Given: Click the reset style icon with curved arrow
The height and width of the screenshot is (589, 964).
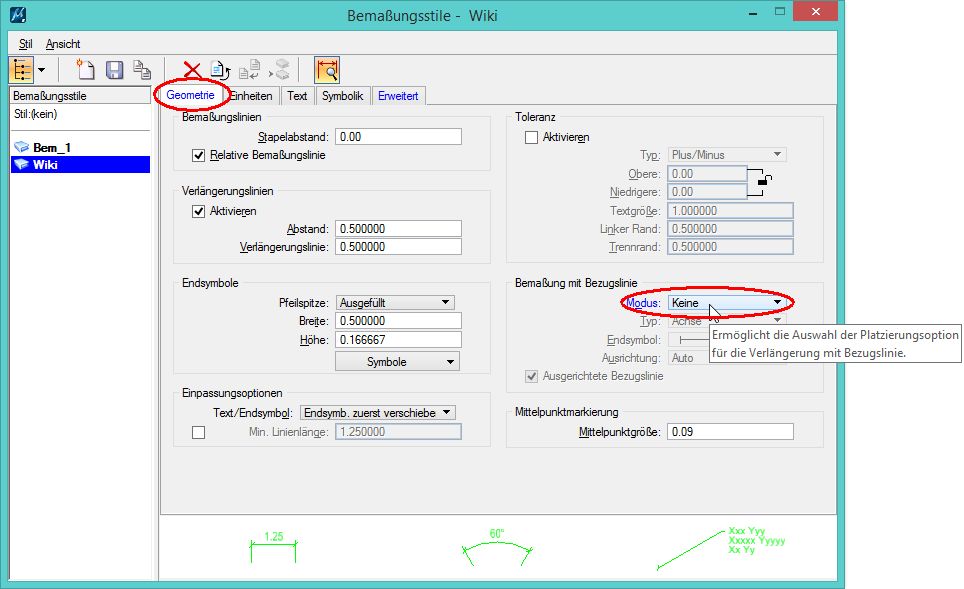Looking at the screenshot, I should 220,70.
